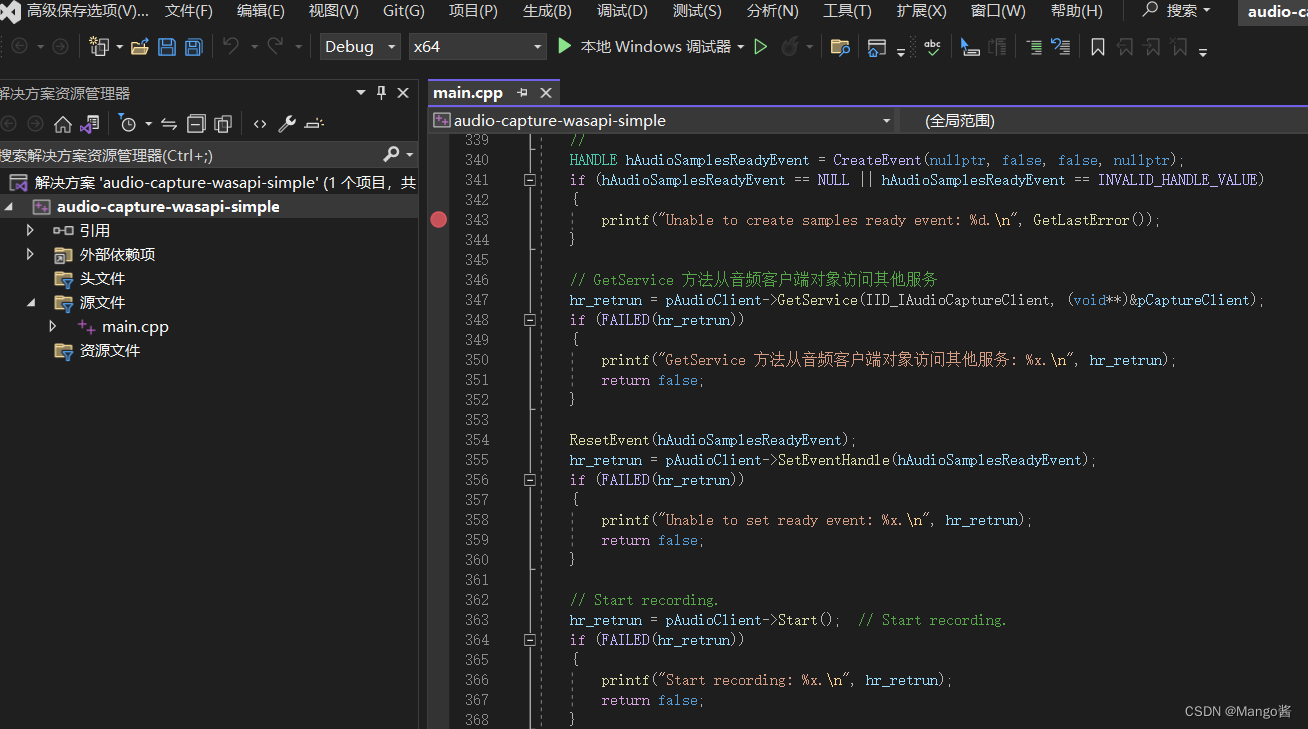Expand the main.cpp tree node
This screenshot has width=1308, height=729.
tap(53, 327)
